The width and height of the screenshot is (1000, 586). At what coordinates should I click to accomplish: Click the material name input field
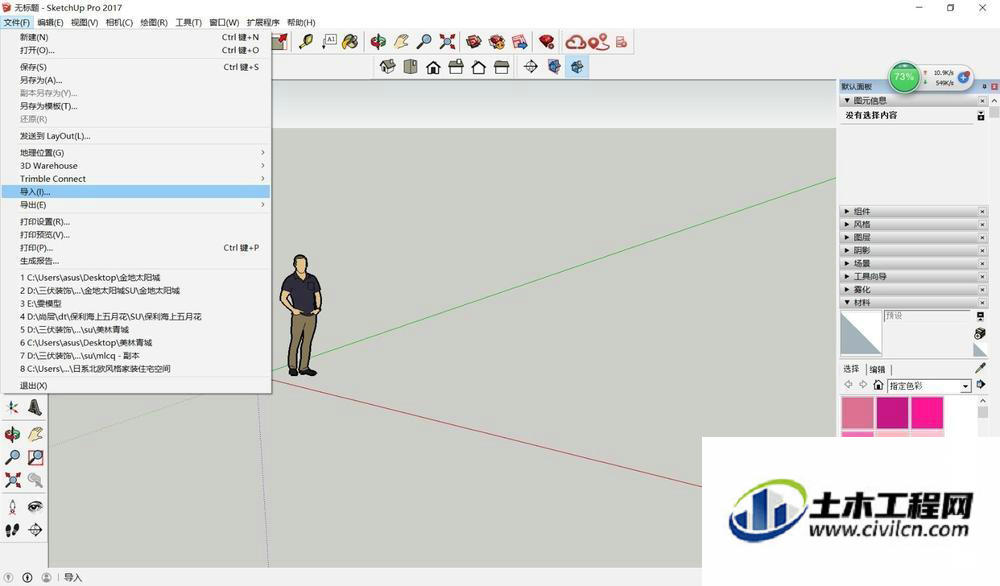tap(927, 316)
